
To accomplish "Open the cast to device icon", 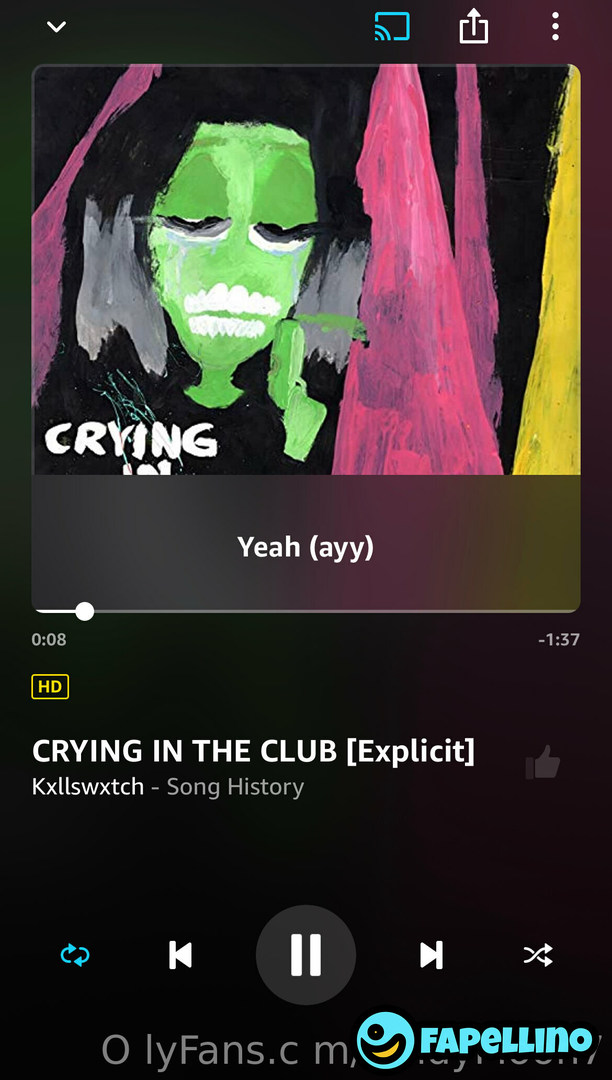I will point(392,27).
